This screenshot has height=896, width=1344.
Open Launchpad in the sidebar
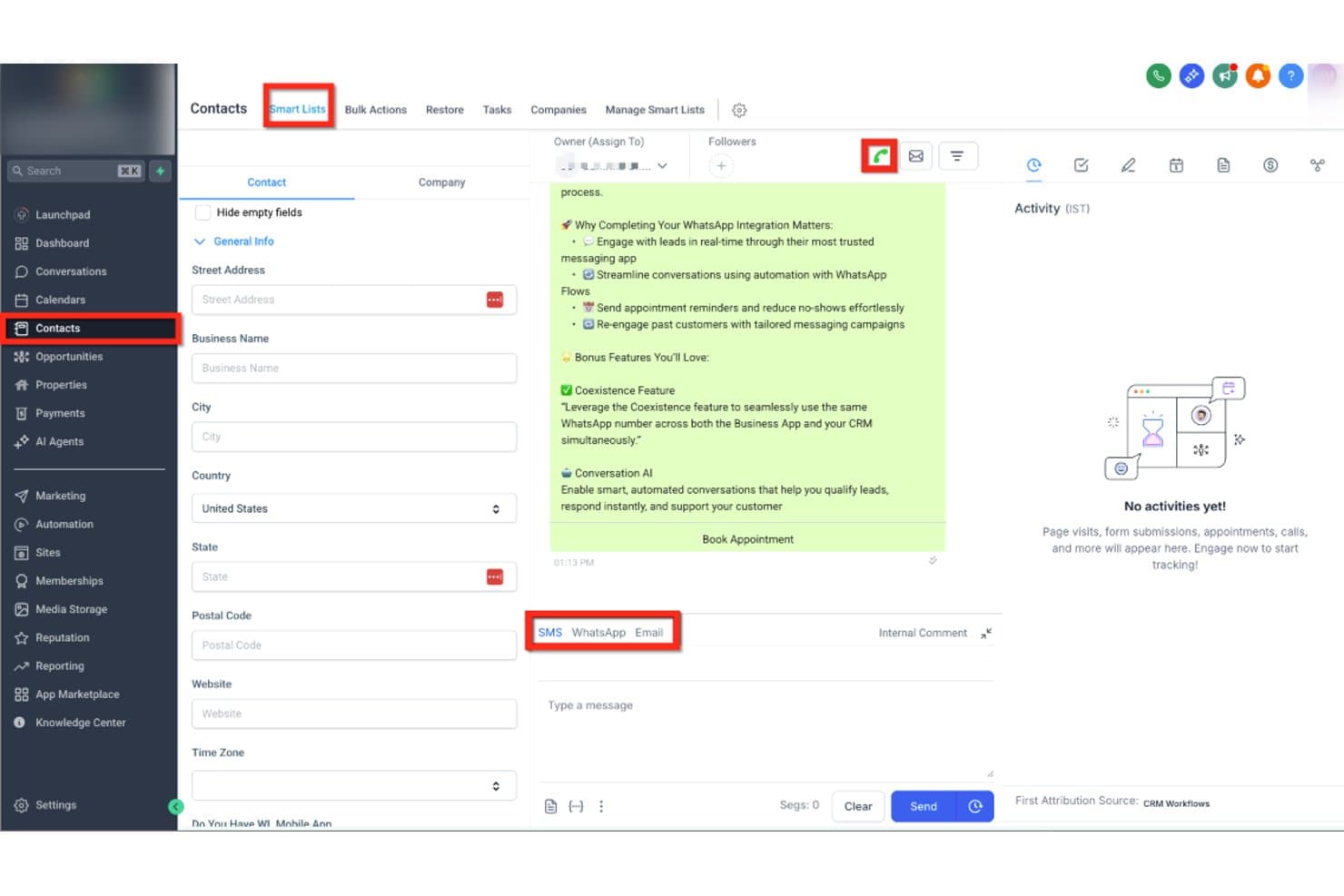point(63,215)
